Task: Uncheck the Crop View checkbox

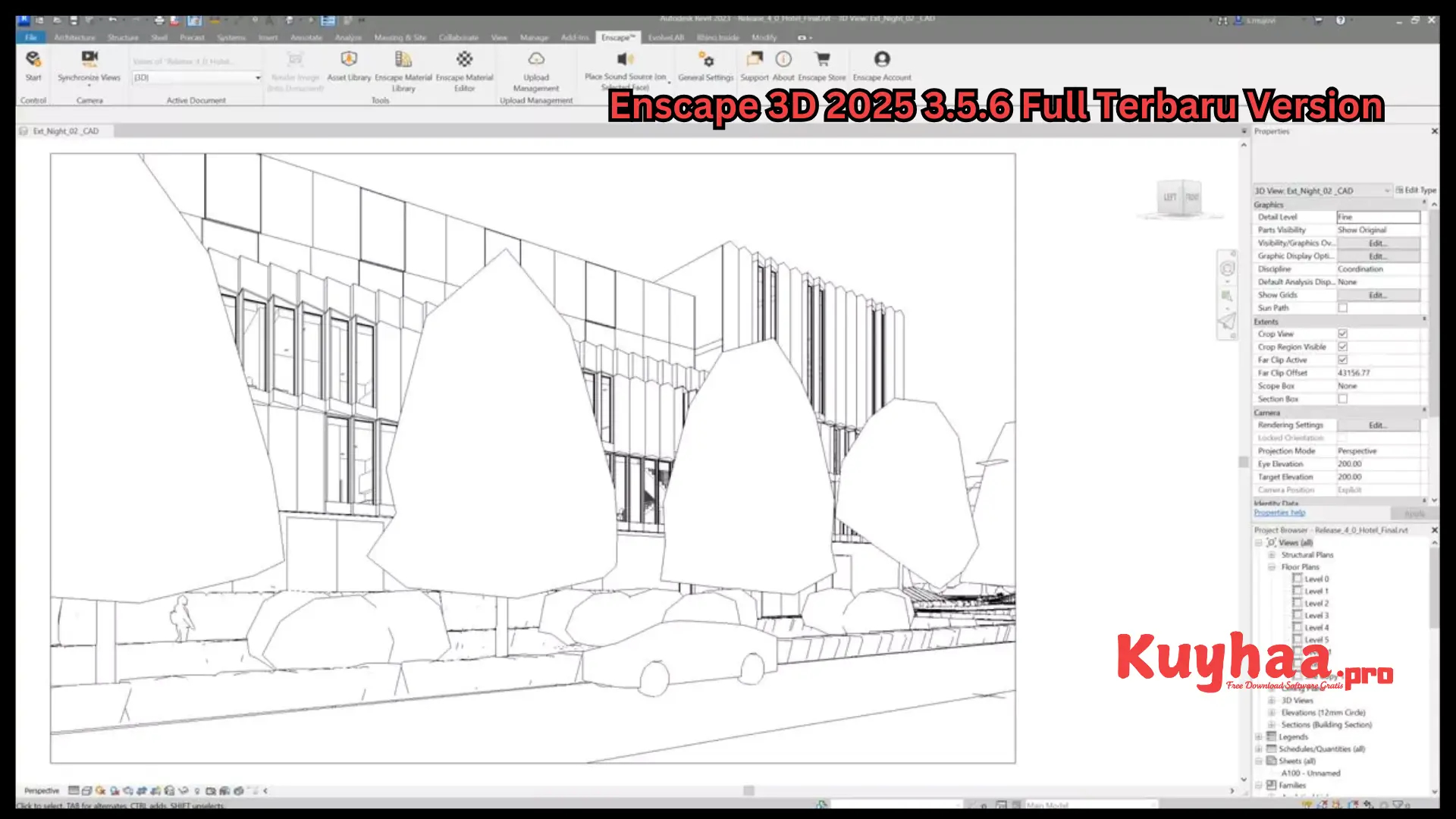Action: (x=1343, y=334)
